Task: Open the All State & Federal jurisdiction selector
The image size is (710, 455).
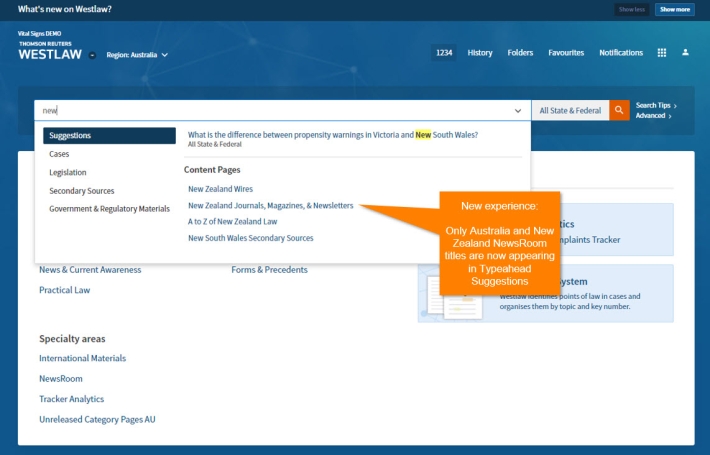Action: tap(570, 110)
